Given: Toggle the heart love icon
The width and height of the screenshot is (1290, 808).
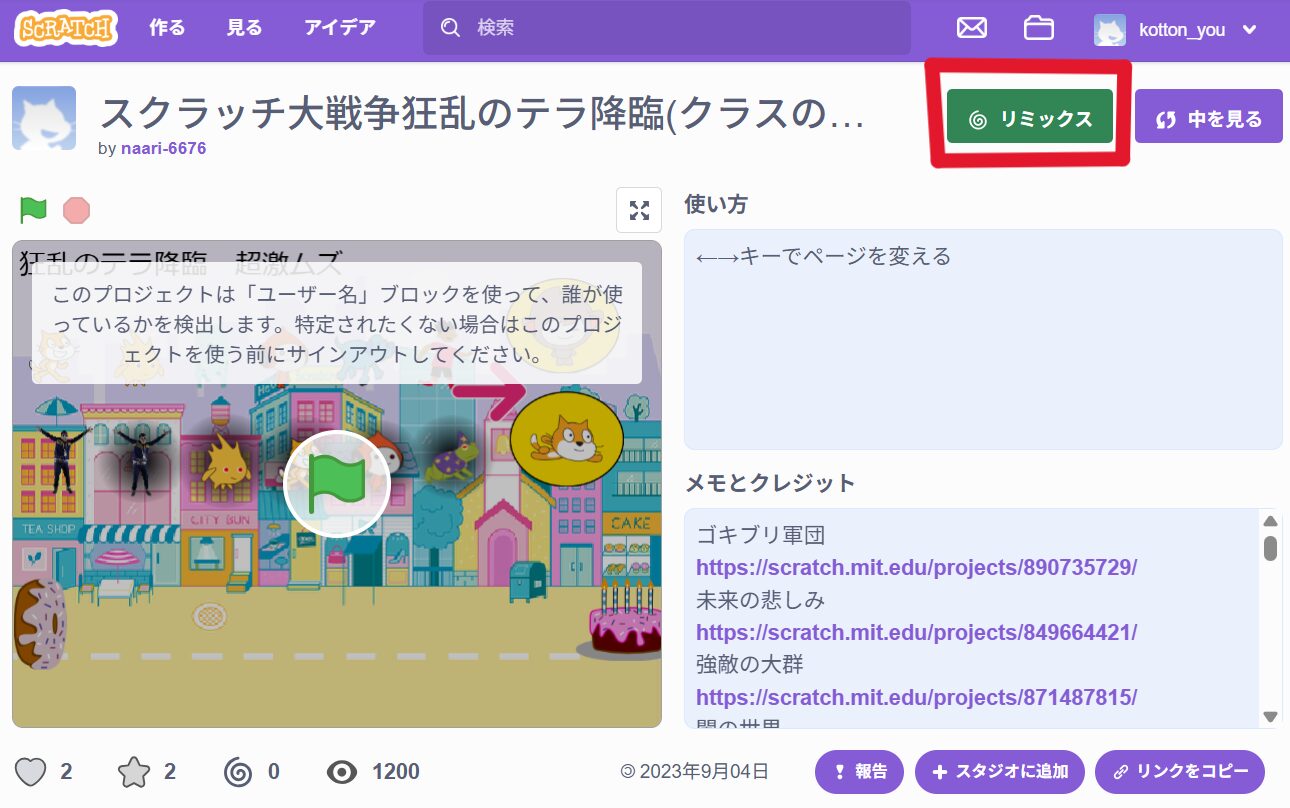Looking at the screenshot, I should pyautogui.click(x=32, y=771).
